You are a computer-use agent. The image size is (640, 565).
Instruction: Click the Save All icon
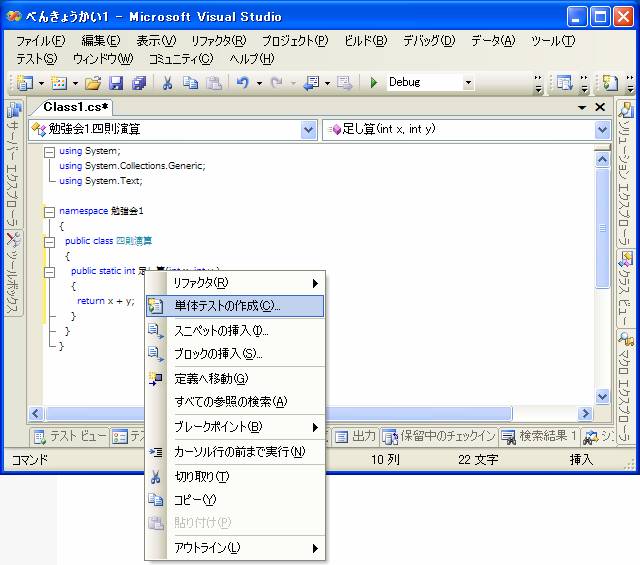[135, 83]
